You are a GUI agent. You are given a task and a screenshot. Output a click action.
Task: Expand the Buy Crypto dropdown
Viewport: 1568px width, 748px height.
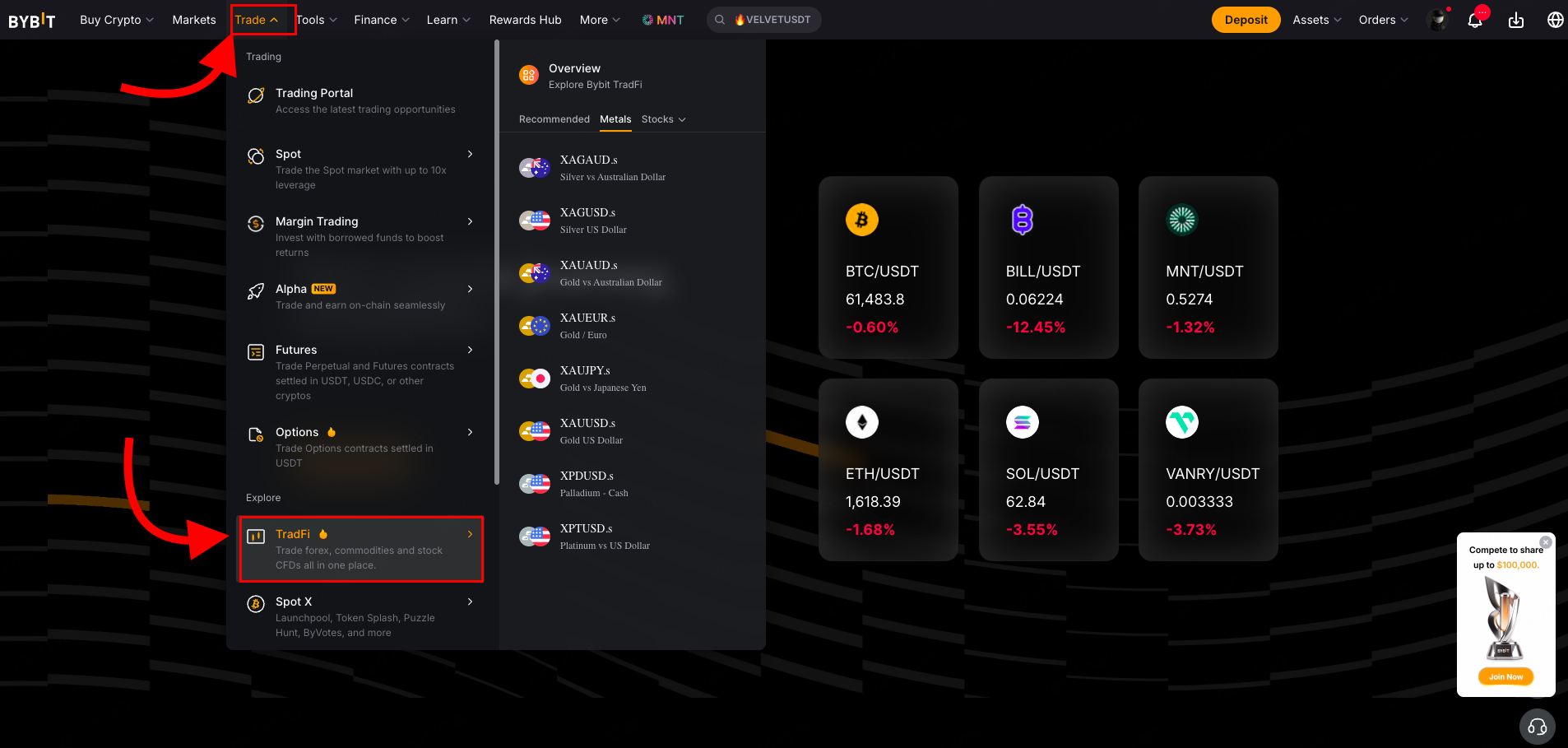point(117,20)
